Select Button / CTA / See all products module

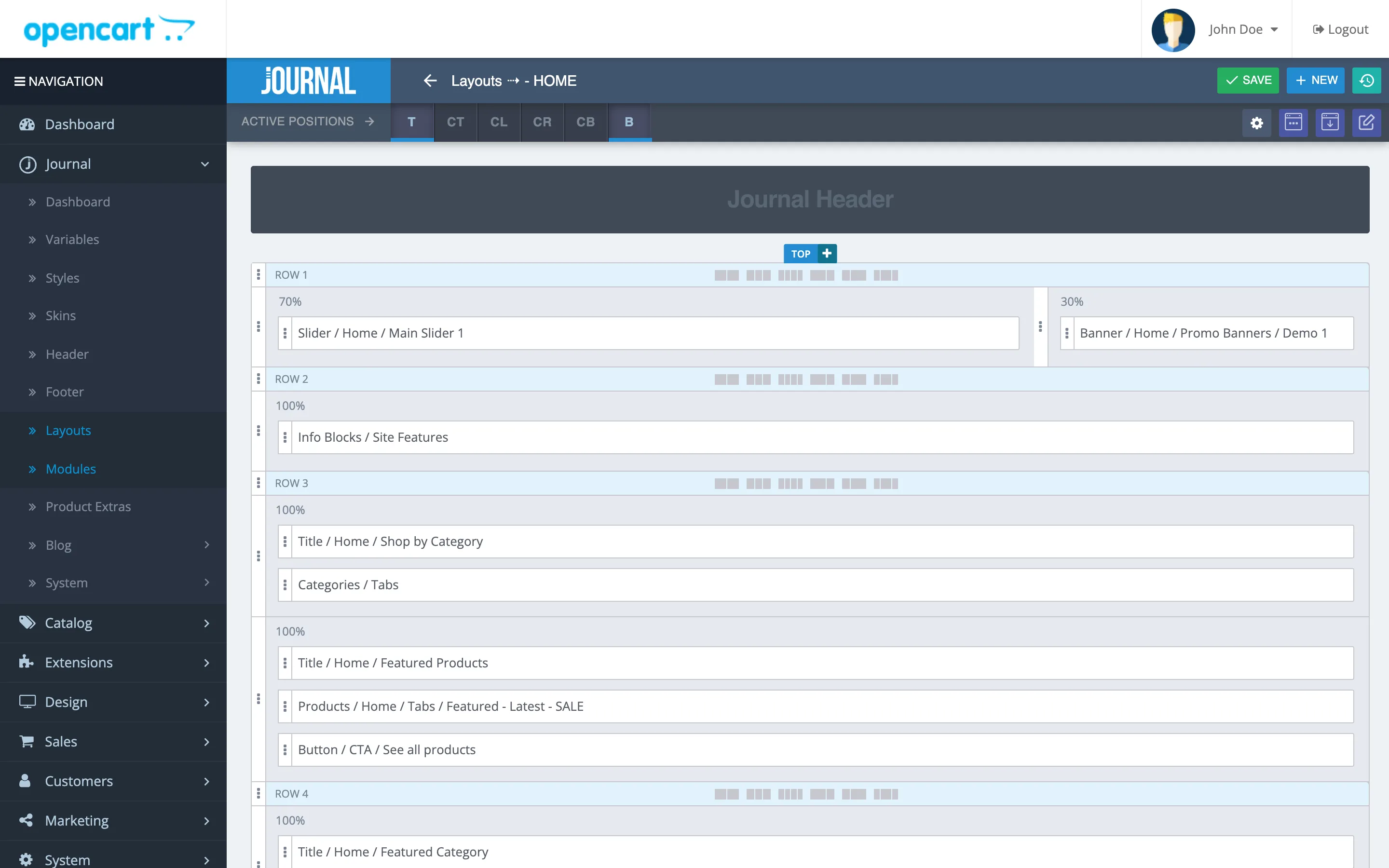pos(816,750)
